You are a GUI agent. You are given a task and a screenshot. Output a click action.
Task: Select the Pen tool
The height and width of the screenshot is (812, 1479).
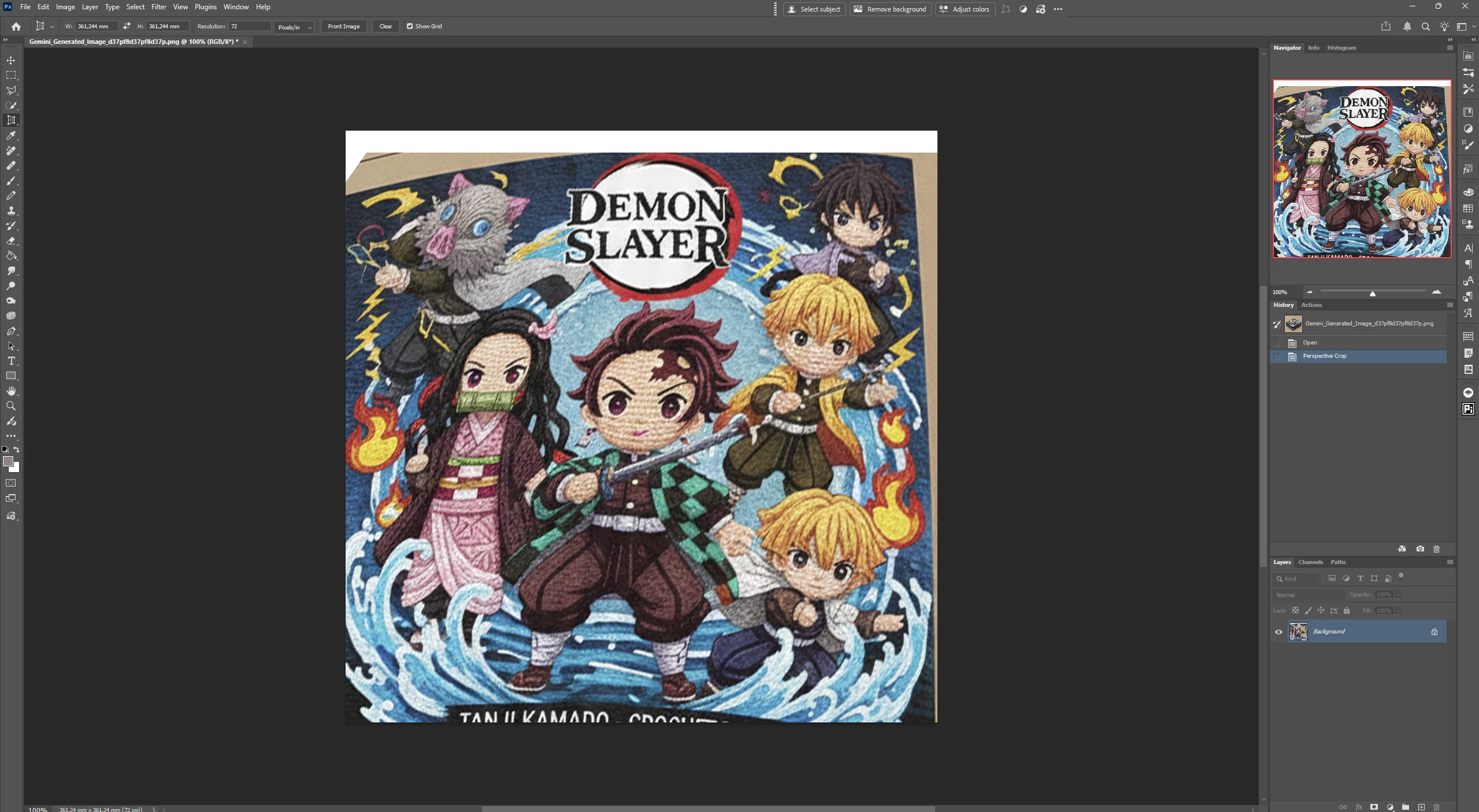[11, 331]
